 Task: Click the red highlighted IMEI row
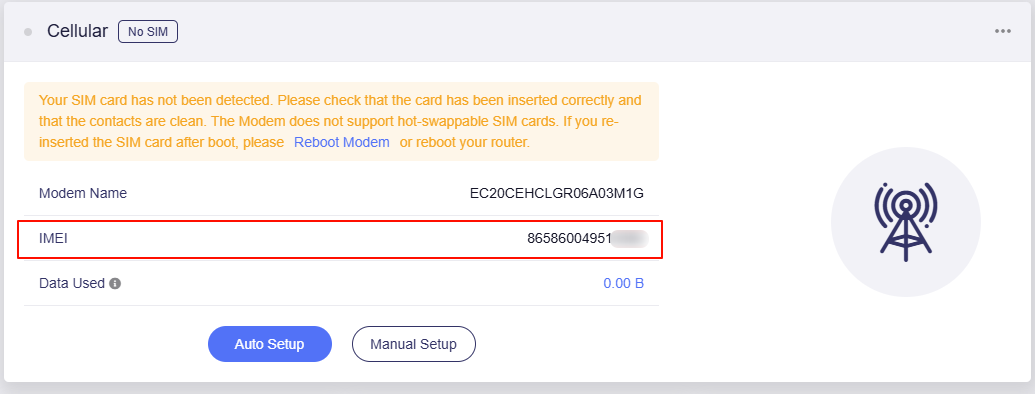(340, 239)
